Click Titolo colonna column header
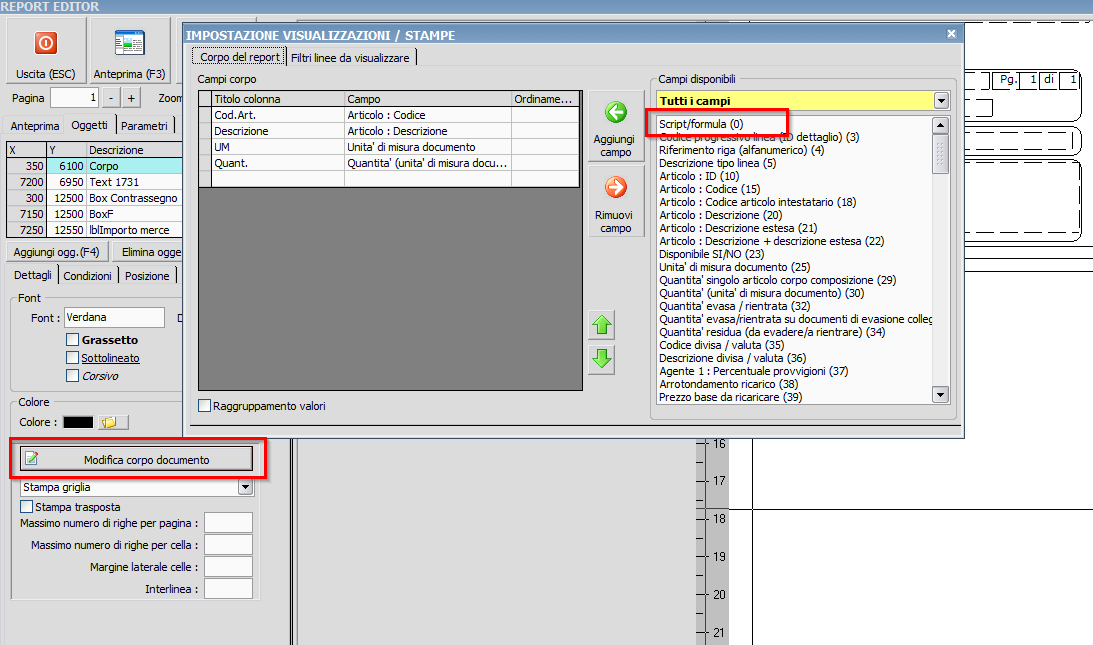This screenshot has width=1093, height=645. tap(278, 99)
